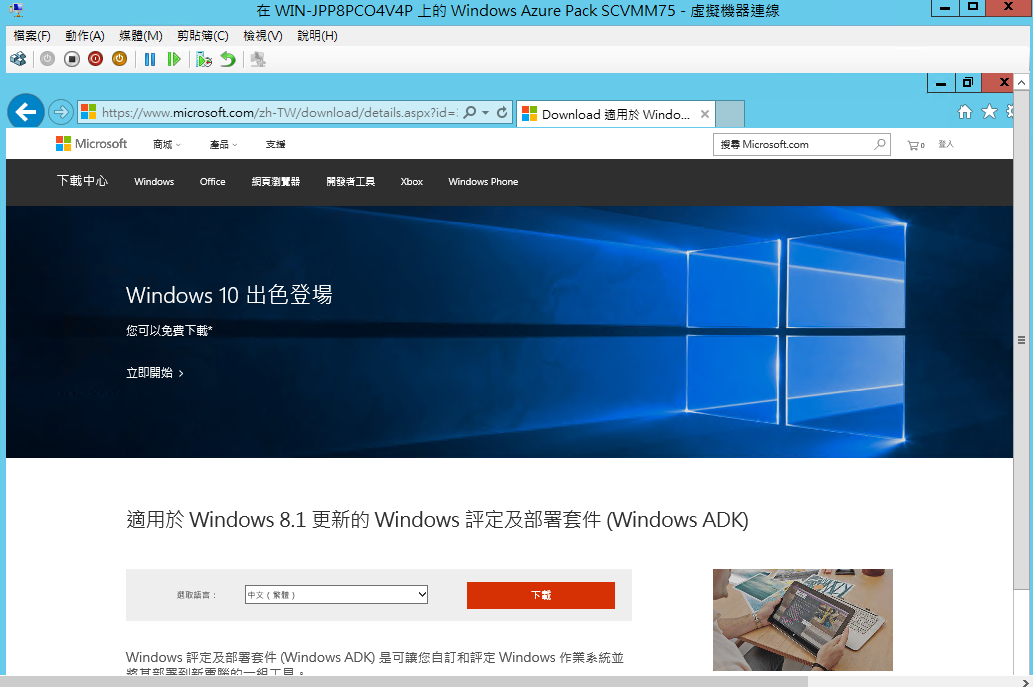Open a new blank browser tab

(x=730, y=114)
